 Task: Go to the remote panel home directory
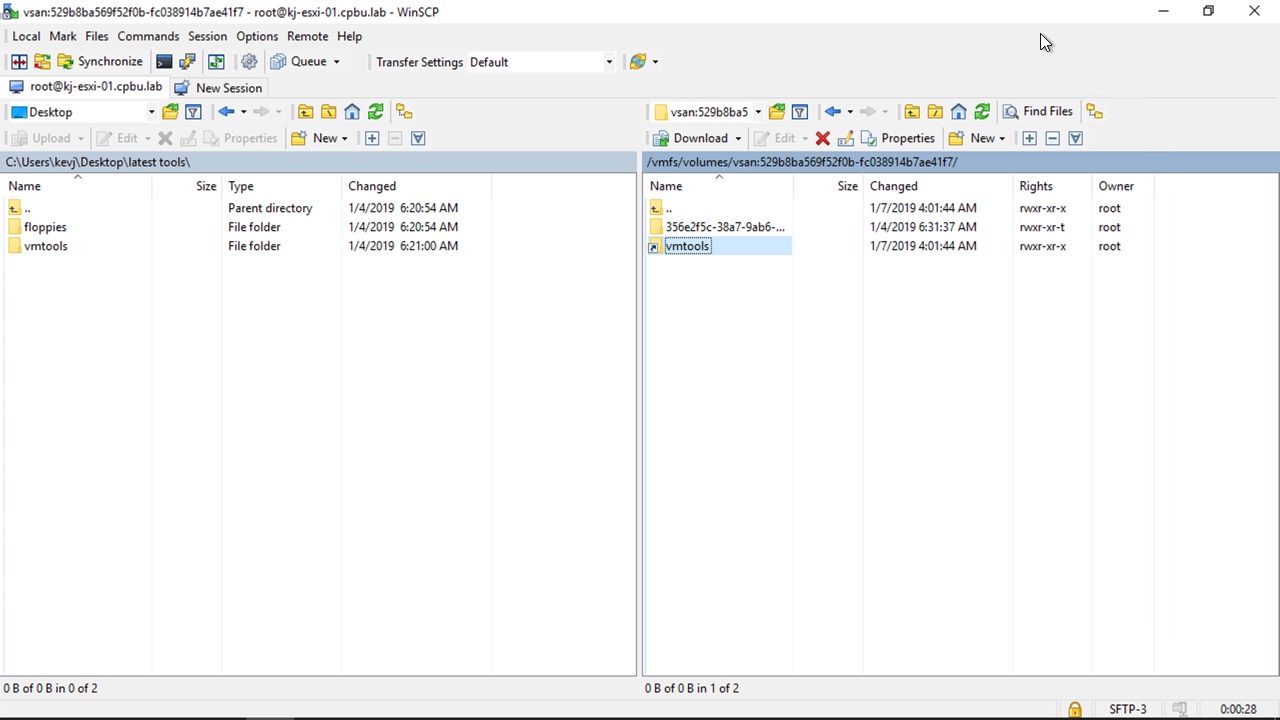tap(958, 112)
